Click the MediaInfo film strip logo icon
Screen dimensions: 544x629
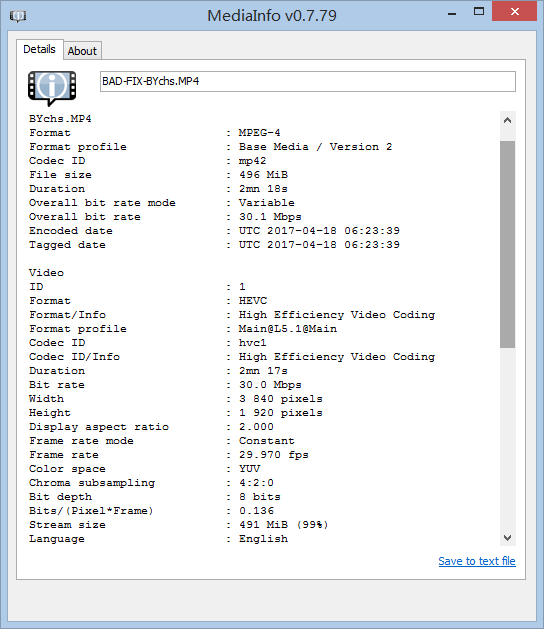52,88
